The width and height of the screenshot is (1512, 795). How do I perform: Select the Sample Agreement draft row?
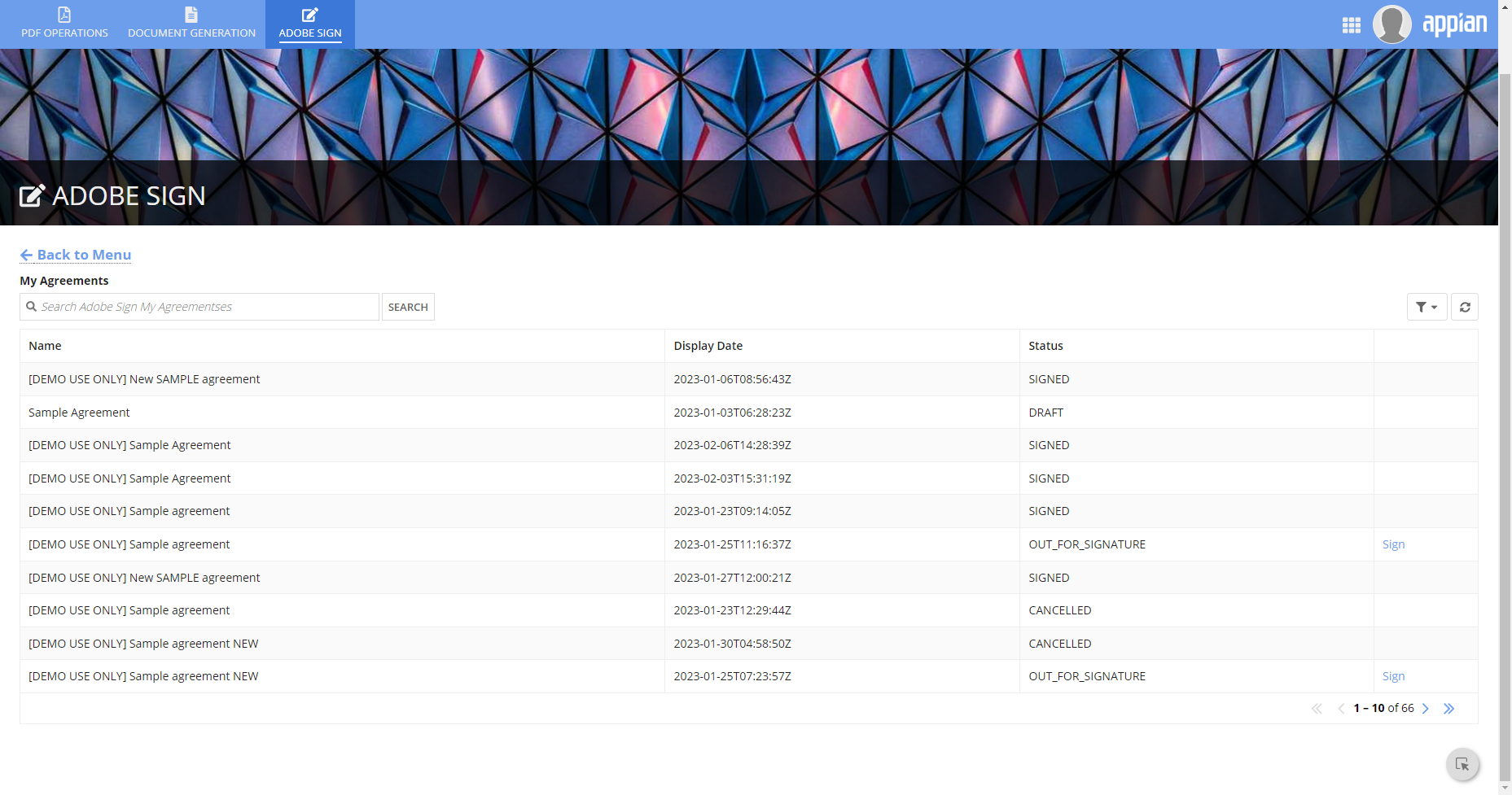pyautogui.click(x=79, y=413)
